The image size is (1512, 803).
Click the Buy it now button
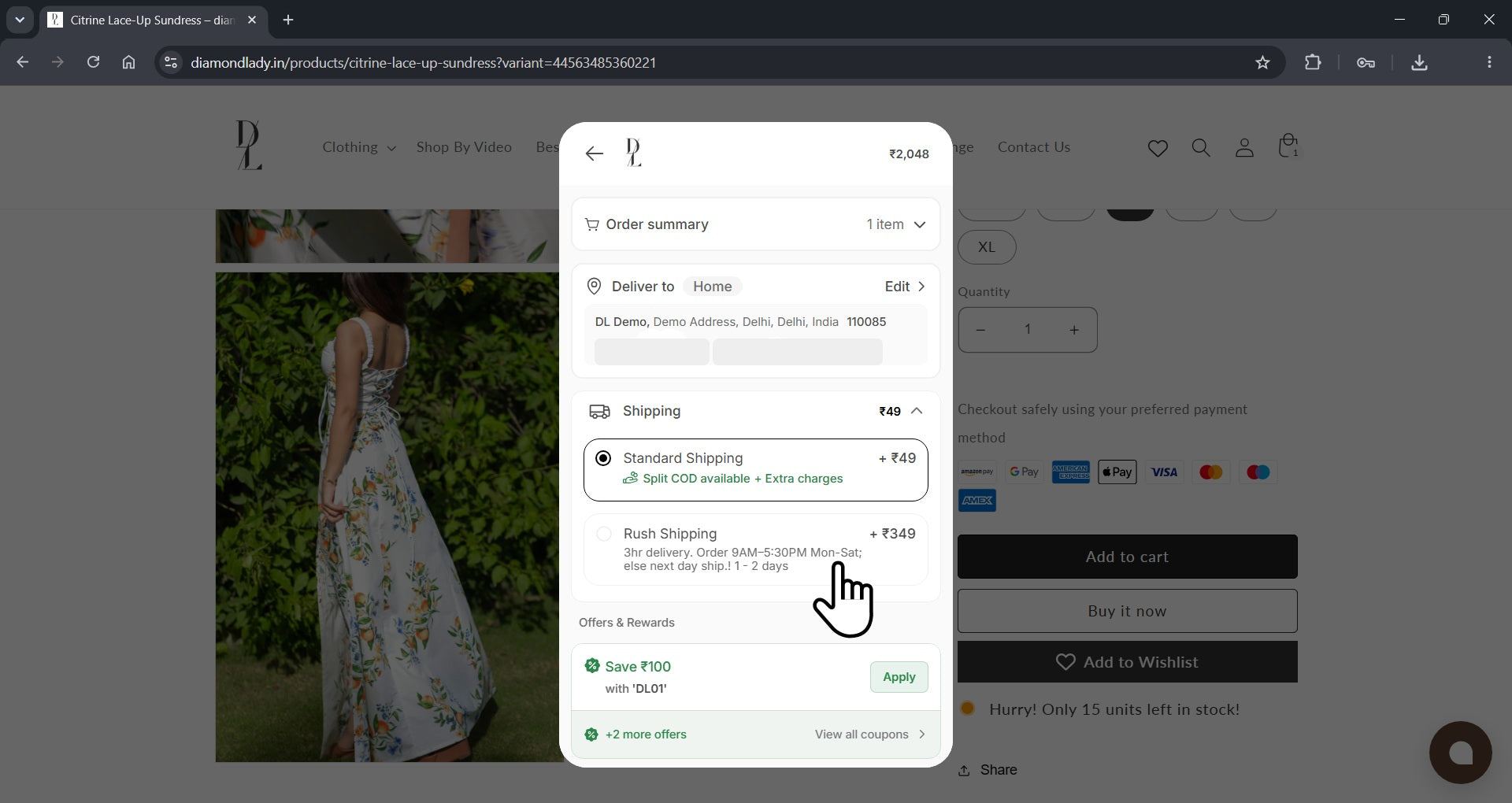coord(1127,611)
